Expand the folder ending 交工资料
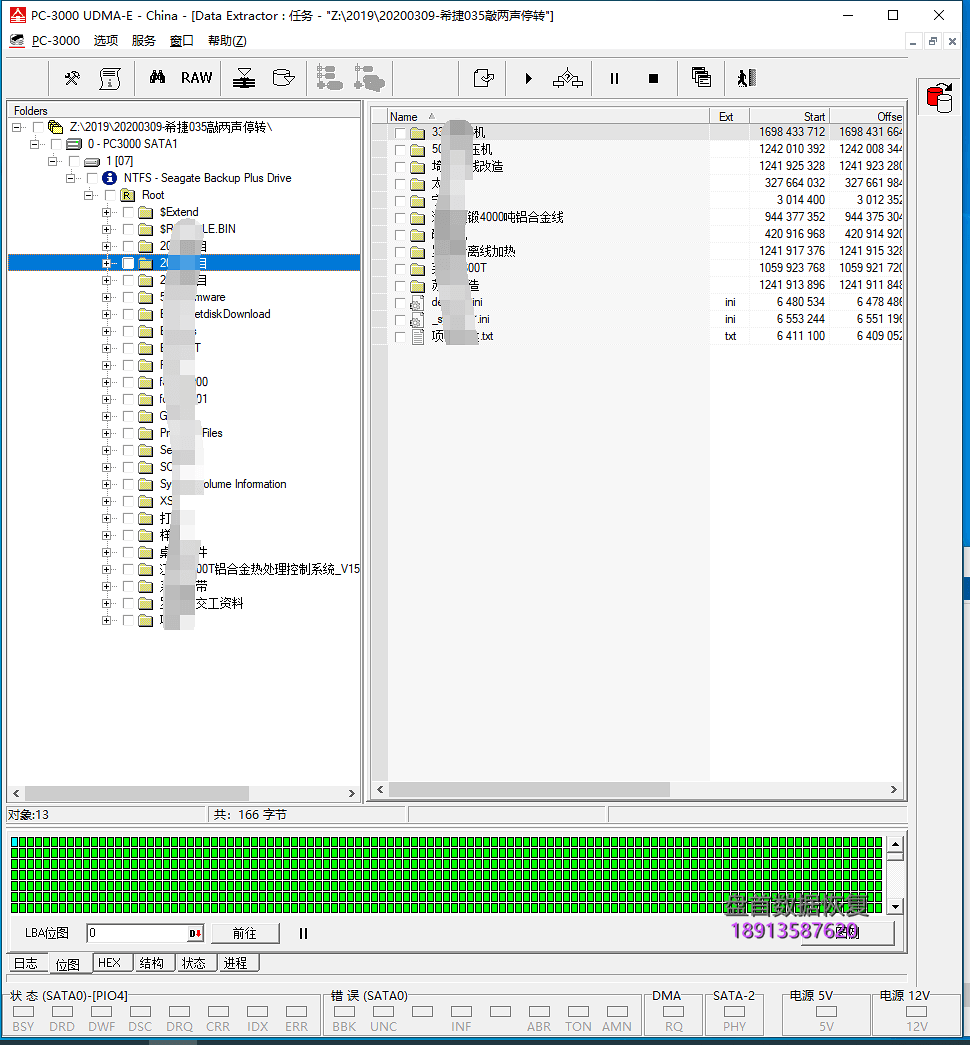 click(x=107, y=603)
